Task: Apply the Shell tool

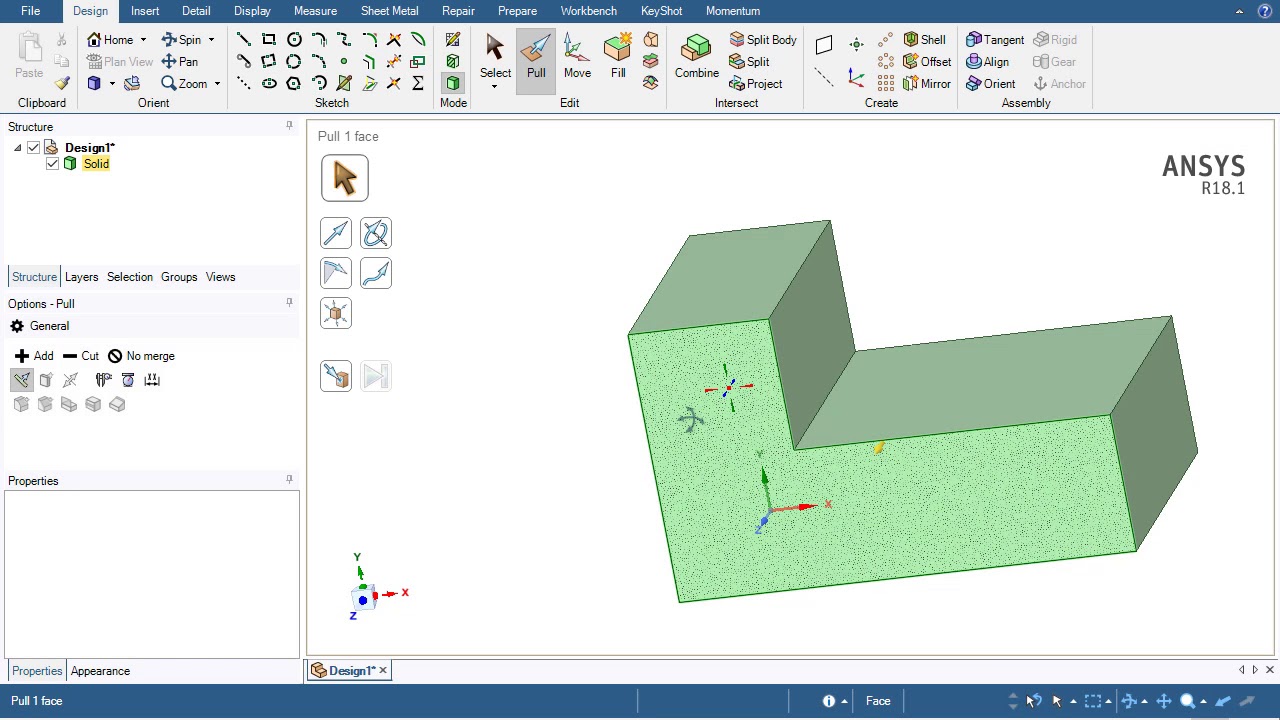Action: tap(924, 40)
